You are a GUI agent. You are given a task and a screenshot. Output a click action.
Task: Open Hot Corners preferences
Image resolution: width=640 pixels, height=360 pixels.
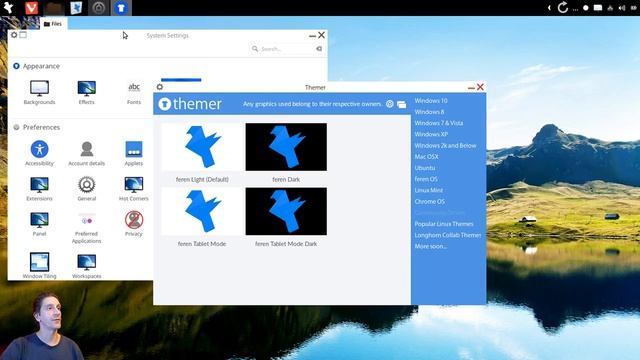[134, 189]
